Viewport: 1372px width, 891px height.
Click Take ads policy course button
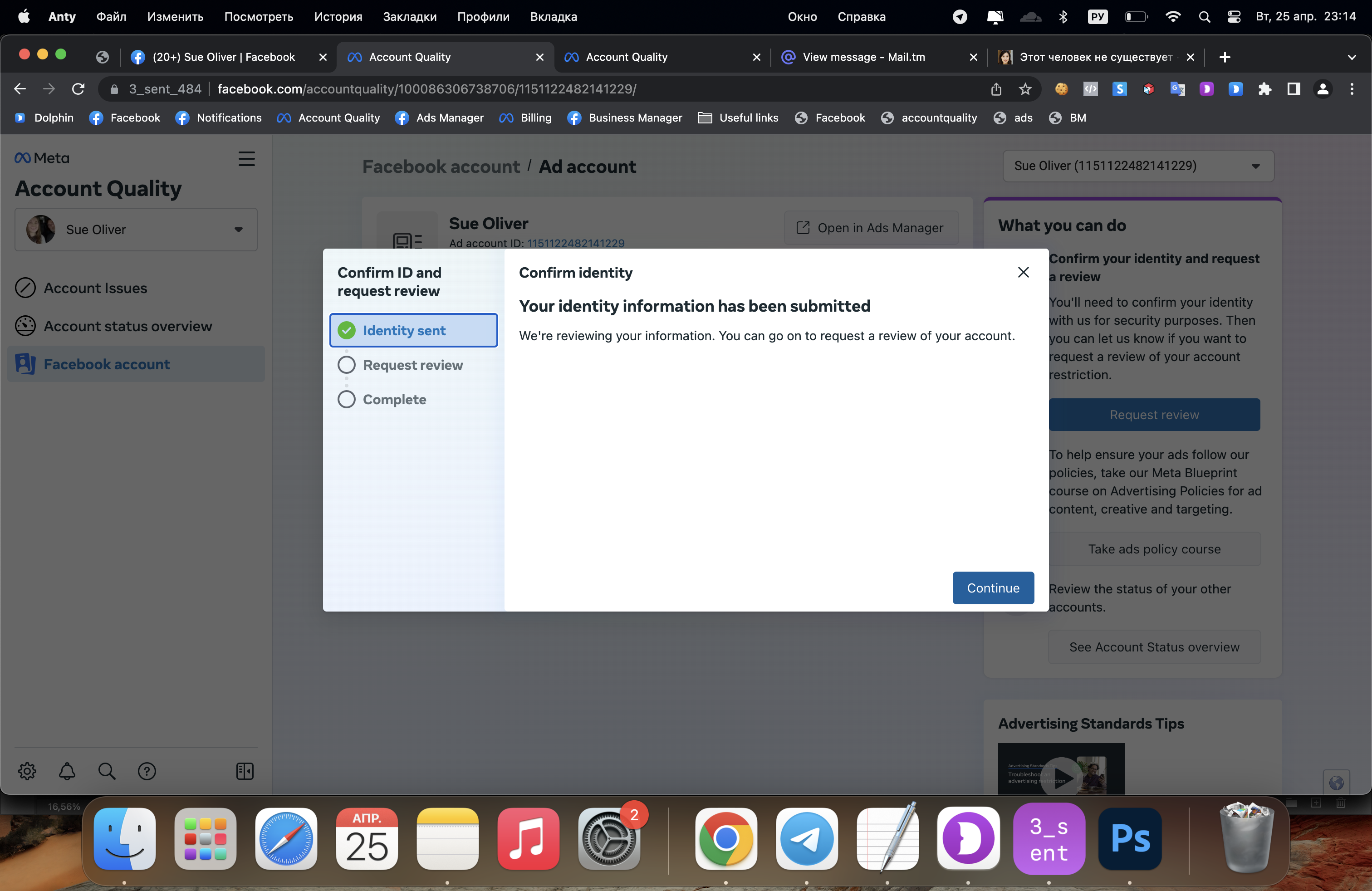tap(1154, 548)
